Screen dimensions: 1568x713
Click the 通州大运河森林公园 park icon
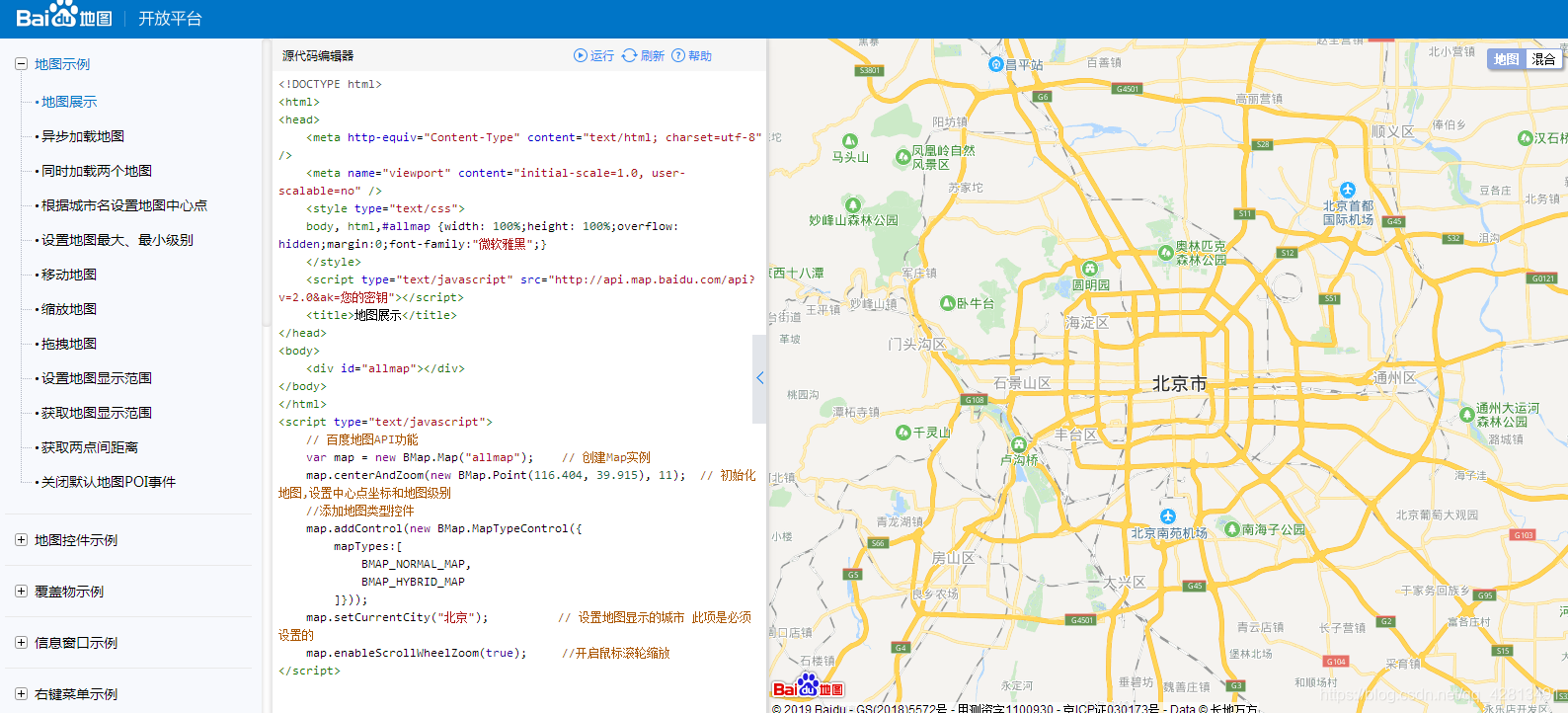(1467, 415)
